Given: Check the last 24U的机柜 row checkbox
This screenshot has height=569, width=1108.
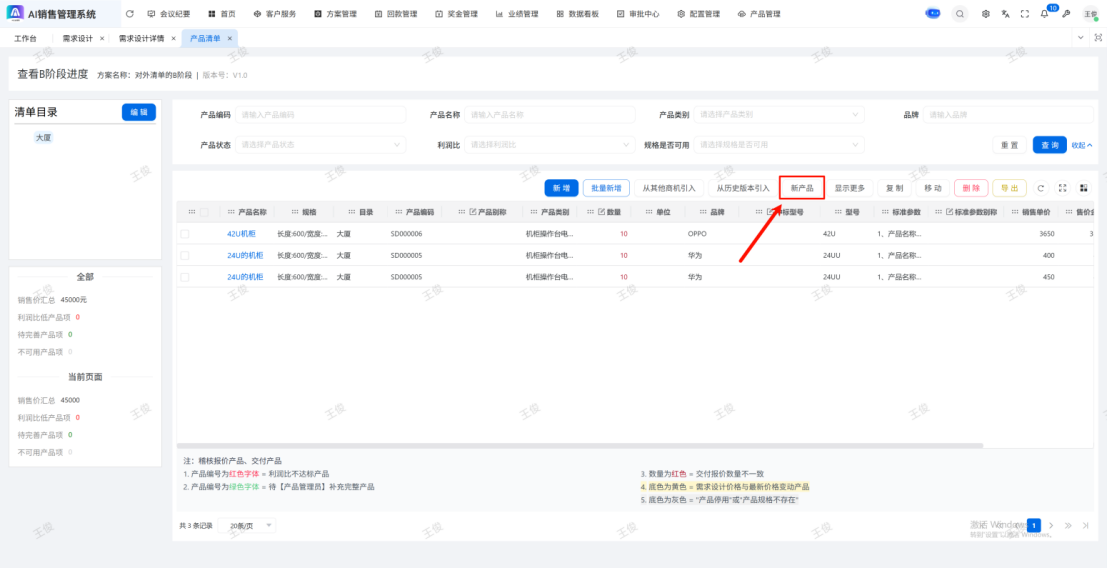Looking at the screenshot, I should pyautogui.click(x=184, y=276).
